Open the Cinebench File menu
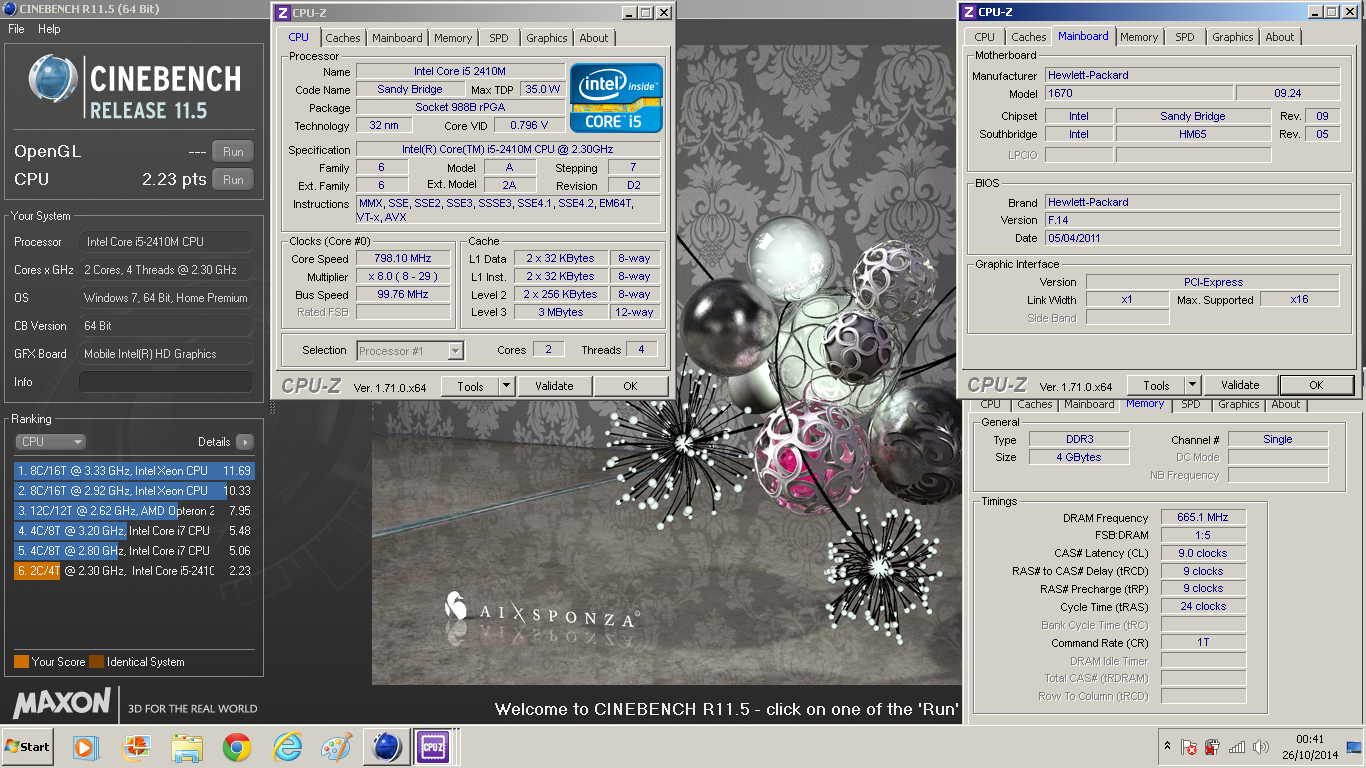 (x=16, y=29)
